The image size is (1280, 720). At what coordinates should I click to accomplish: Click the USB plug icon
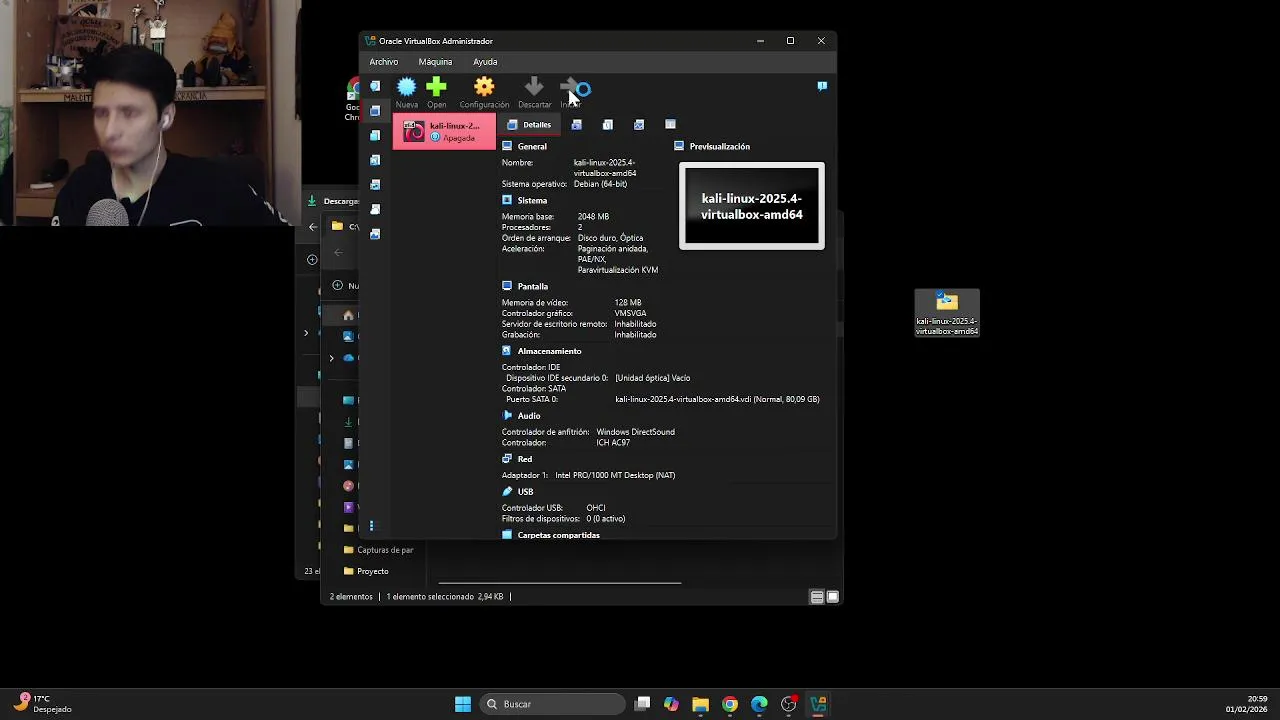click(507, 492)
